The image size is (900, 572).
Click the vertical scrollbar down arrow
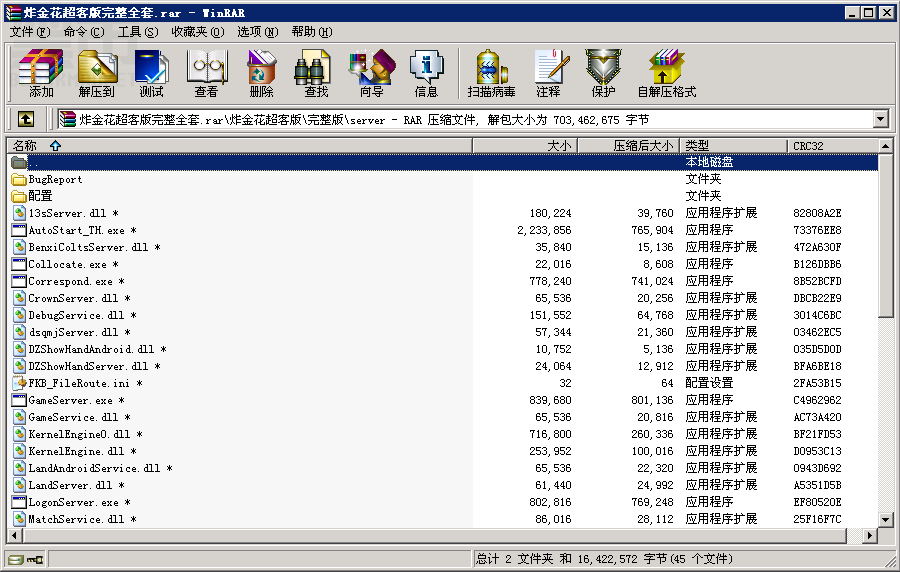point(886,520)
